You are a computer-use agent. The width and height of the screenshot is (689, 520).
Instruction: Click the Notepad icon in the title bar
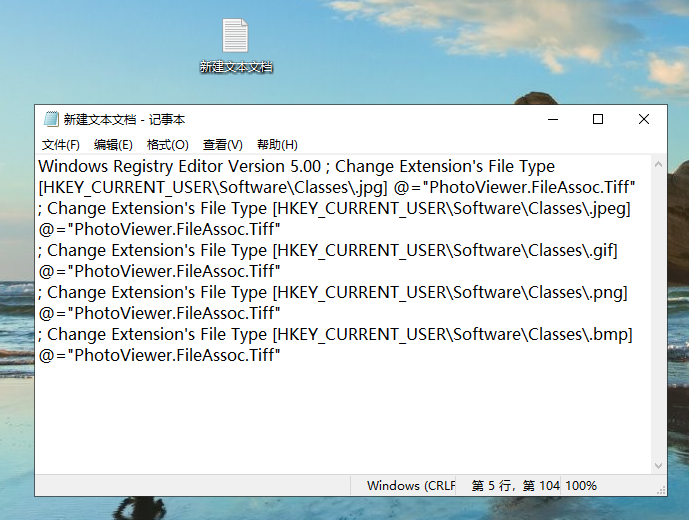[51, 119]
